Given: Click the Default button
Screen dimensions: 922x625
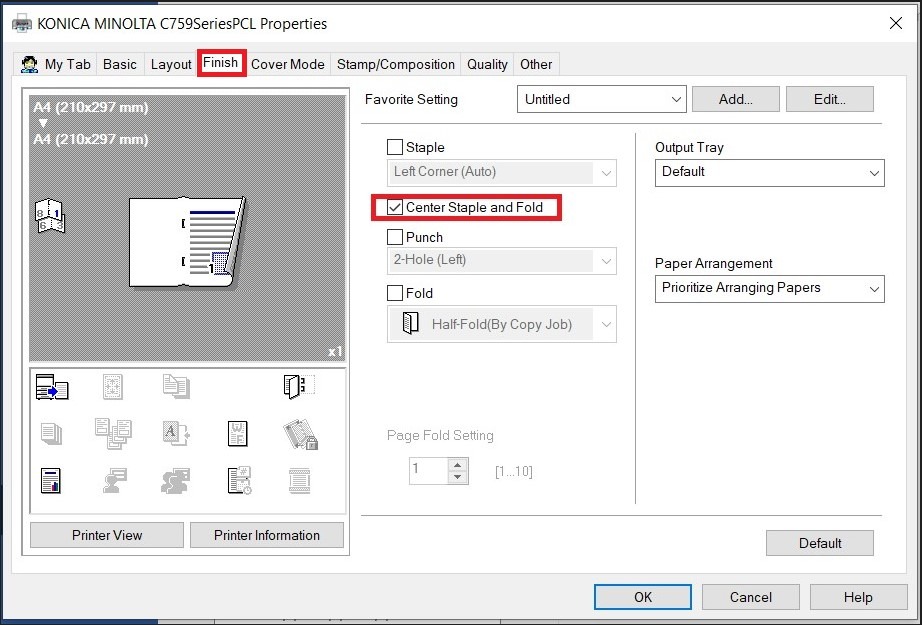Looking at the screenshot, I should point(819,543).
